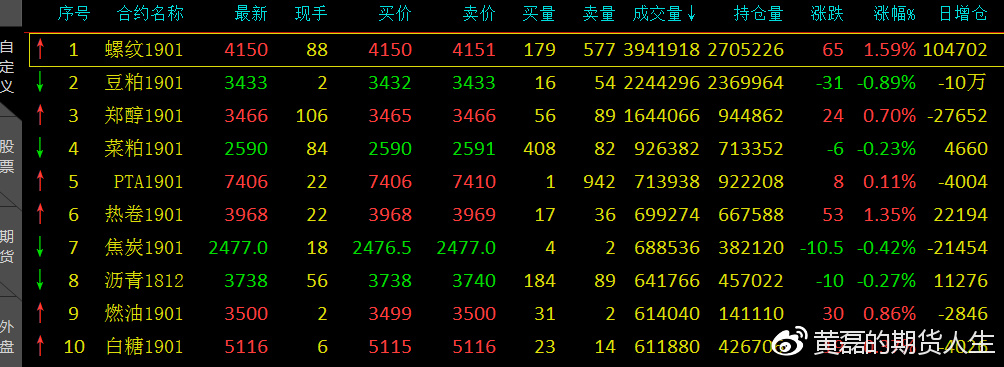Screen dimensions: 1004x367
Task: Open the 外盘 side tab
Action: (8, 335)
